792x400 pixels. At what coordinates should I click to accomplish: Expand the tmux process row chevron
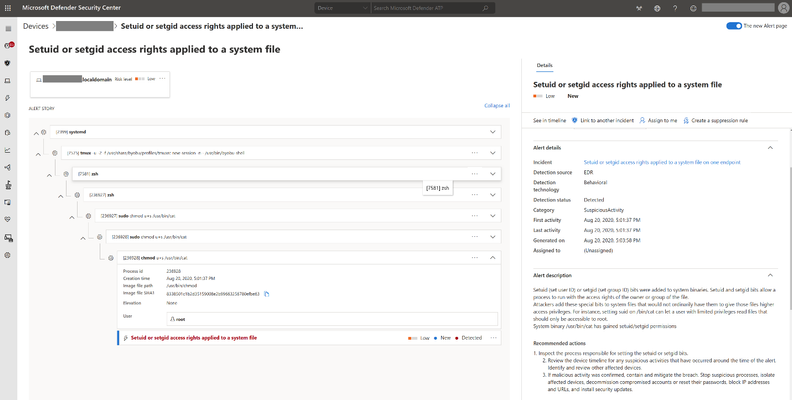[492, 153]
